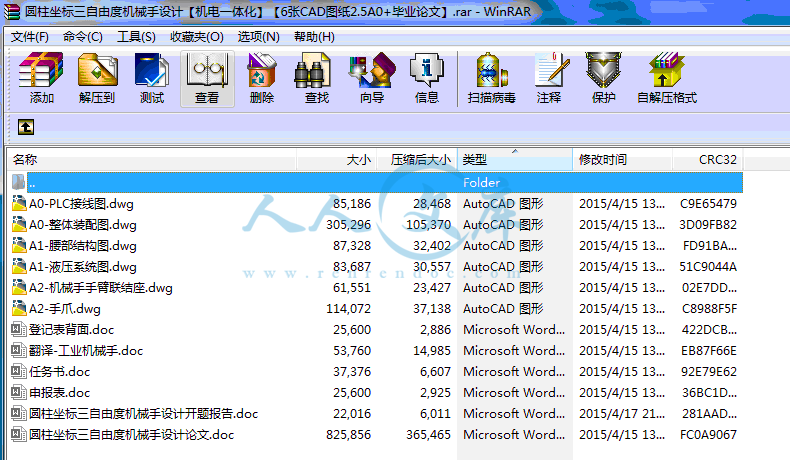Click the 解压到 (Extract To) icon

pyautogui.click(x=97, y=78)
